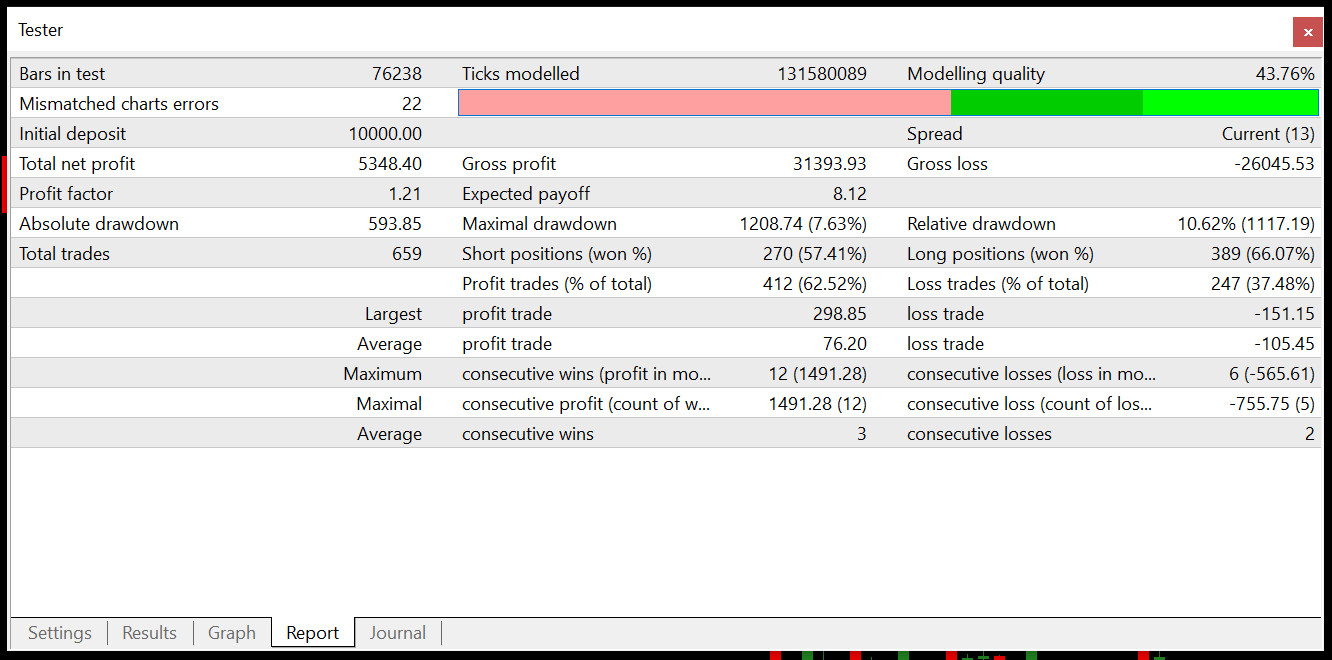Open the Graph tab
The image size is (1332, 660).
pos(232,633)
